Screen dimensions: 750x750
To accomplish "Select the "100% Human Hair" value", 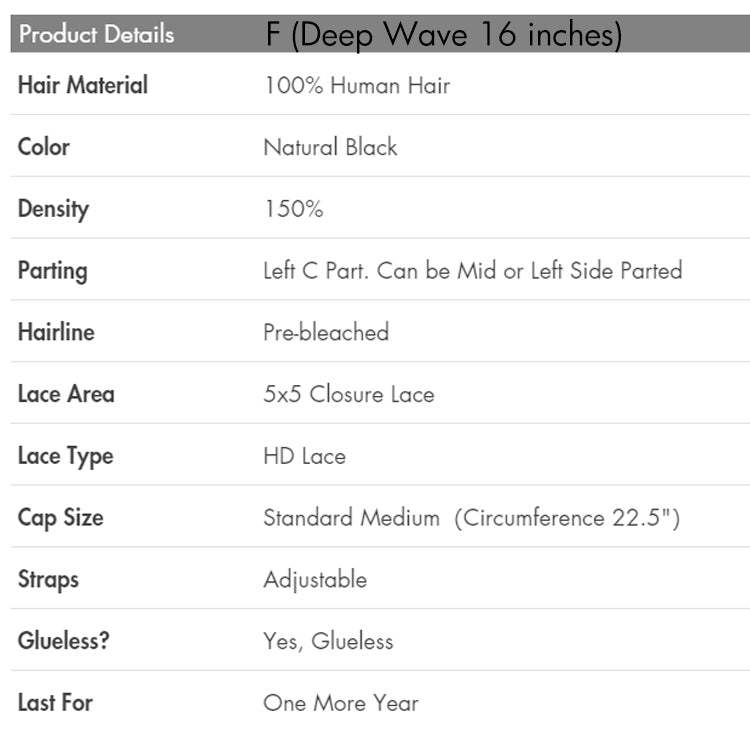I will click(356, 86).
